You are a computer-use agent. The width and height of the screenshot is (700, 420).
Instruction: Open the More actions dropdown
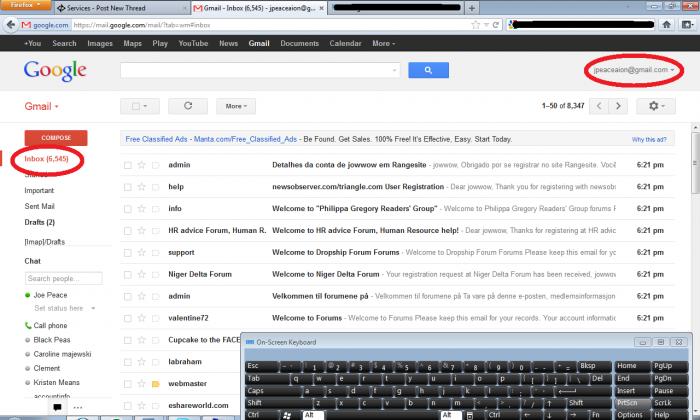(236, 106)
